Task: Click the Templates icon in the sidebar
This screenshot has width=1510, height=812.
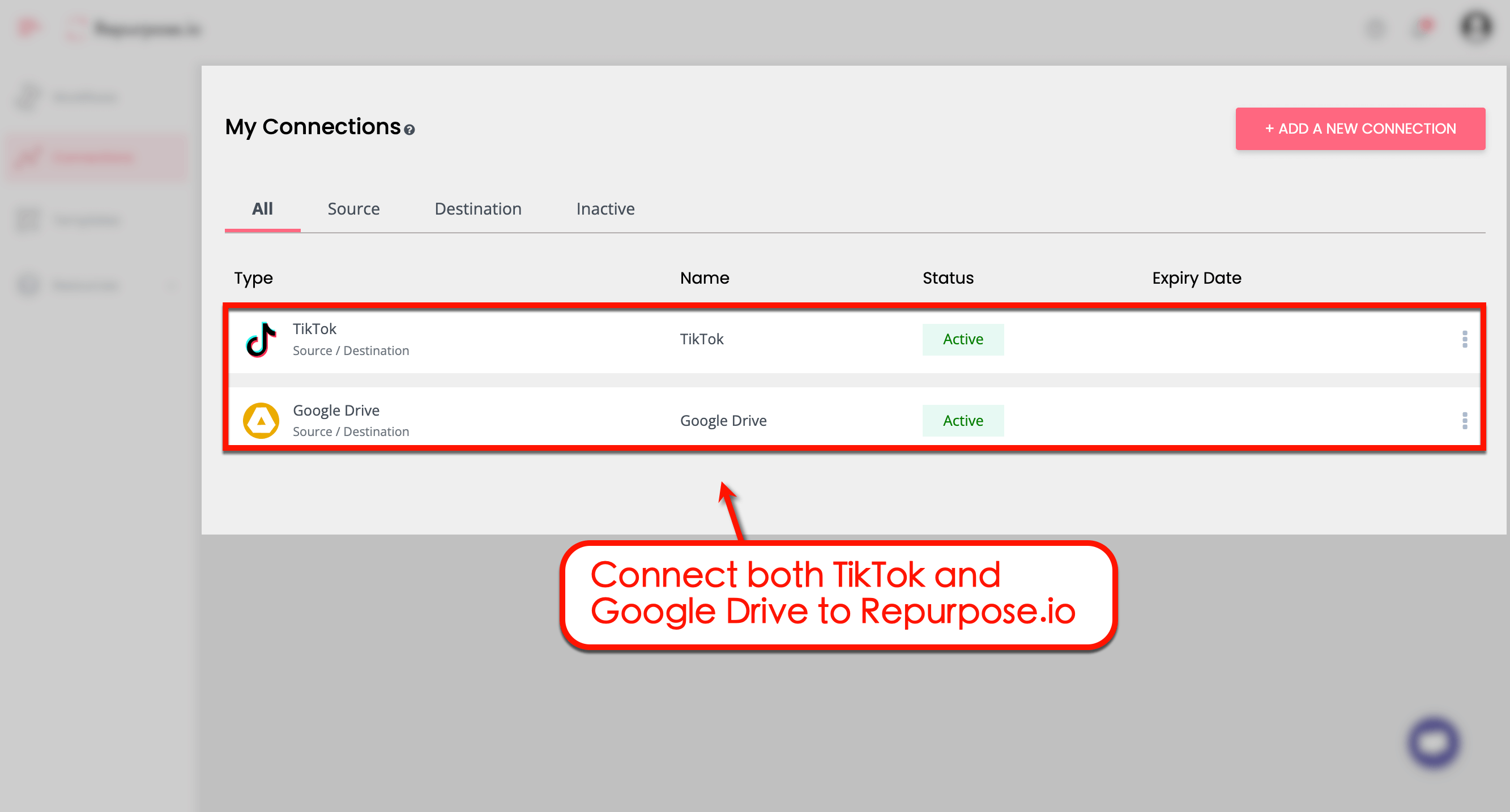Action: pyautogui.click(x=27, y=220)
